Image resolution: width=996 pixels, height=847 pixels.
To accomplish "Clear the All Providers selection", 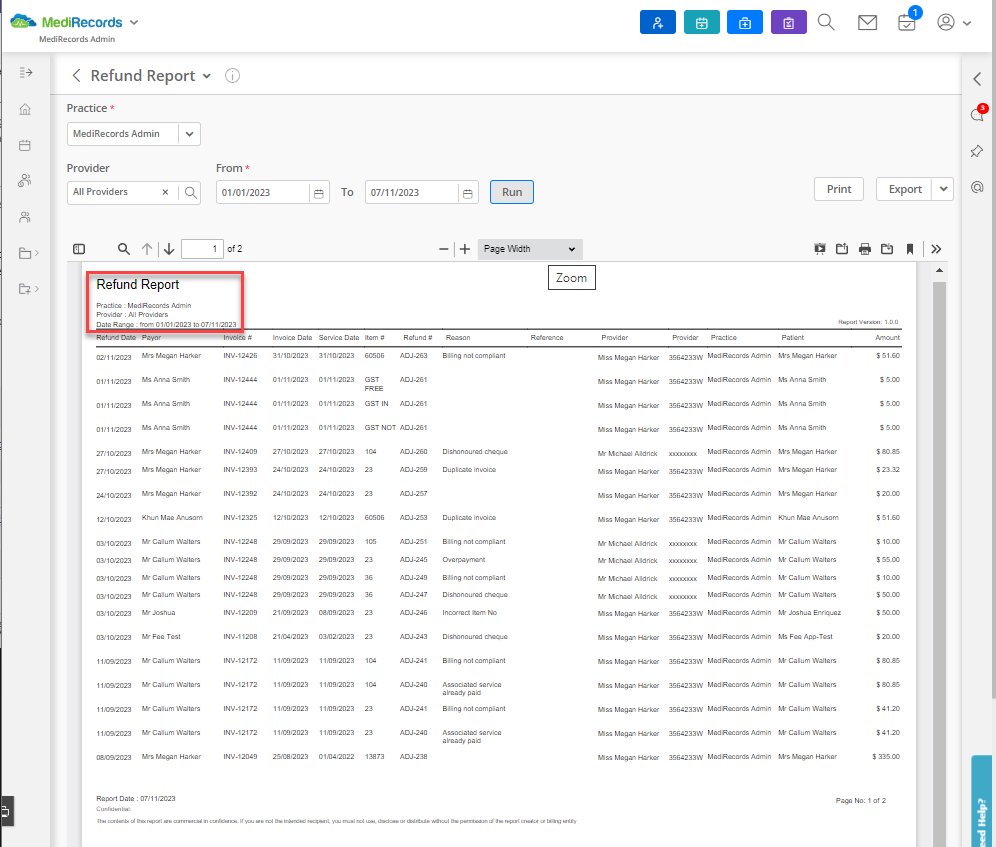I will point(165,192).
